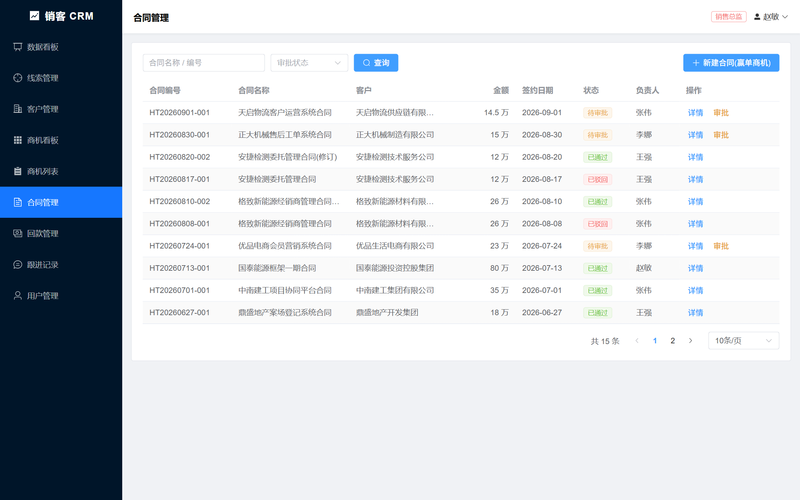Image resolution: width=800 pixels, height=500 pixels.
Task: Click the 查询 search button
Action: tap(376, 63)
